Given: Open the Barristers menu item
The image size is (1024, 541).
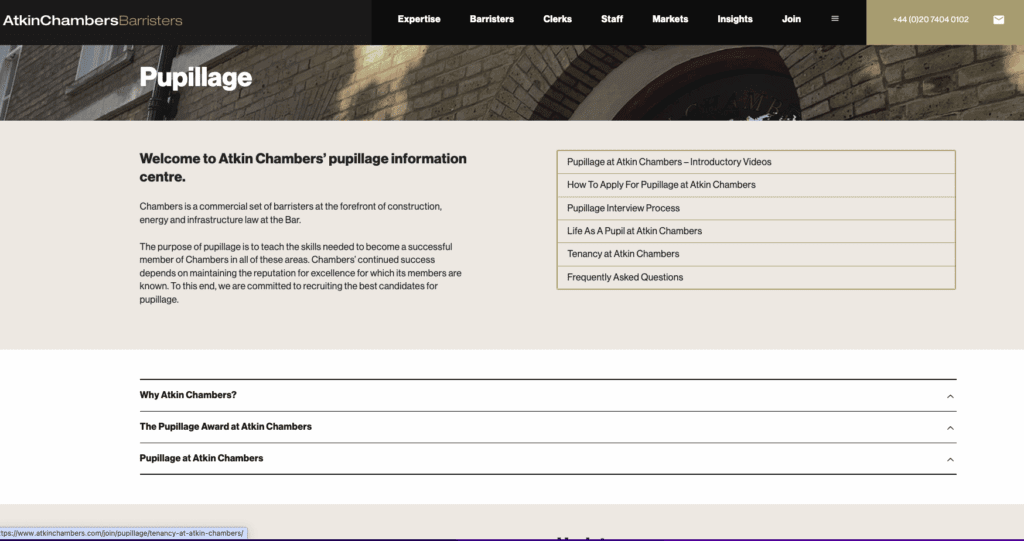Looking at the screenshot, I should coord(491,19).
